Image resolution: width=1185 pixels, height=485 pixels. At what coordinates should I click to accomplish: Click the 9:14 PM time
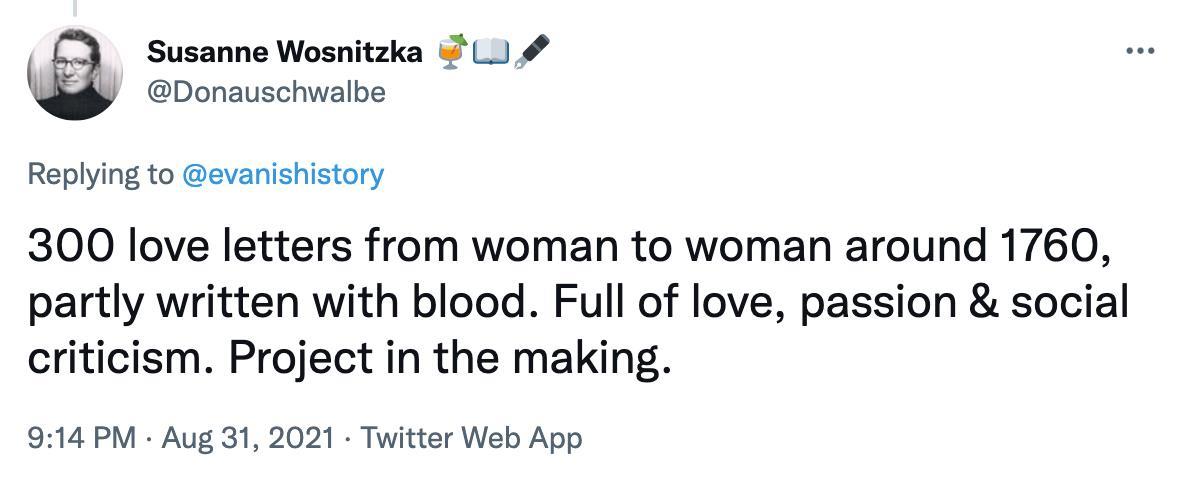82,437
